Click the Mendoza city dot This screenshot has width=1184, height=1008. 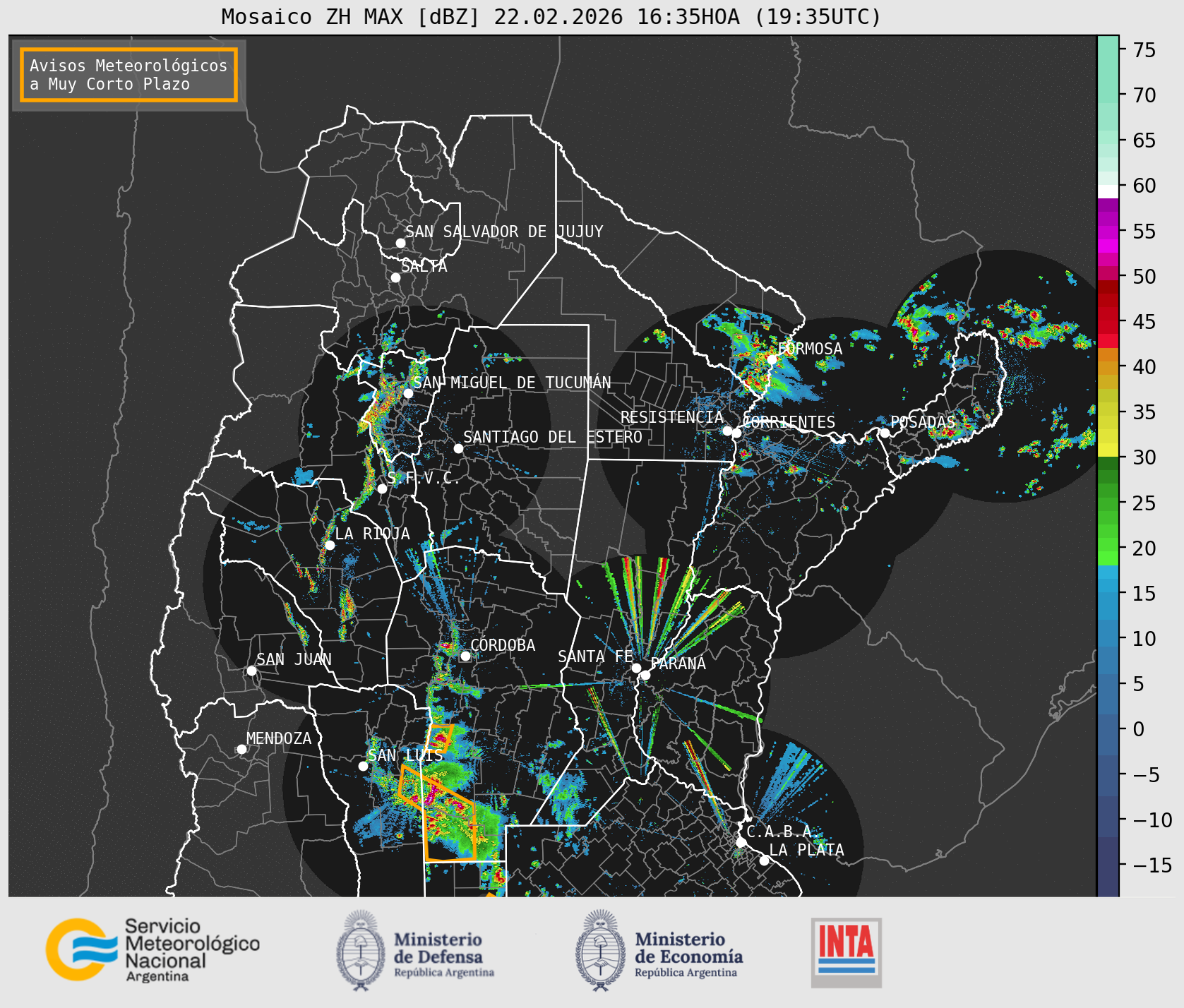tap(241, 749)
